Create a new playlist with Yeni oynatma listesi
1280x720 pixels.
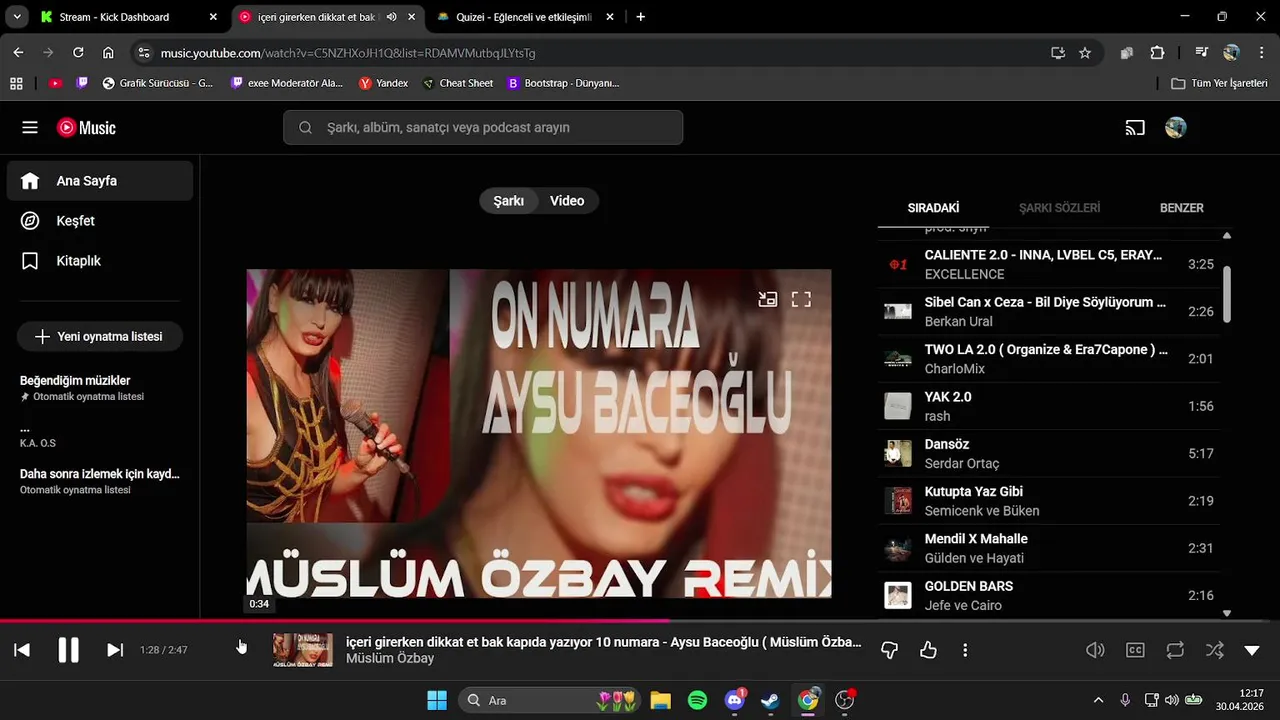tap(99, 337)
